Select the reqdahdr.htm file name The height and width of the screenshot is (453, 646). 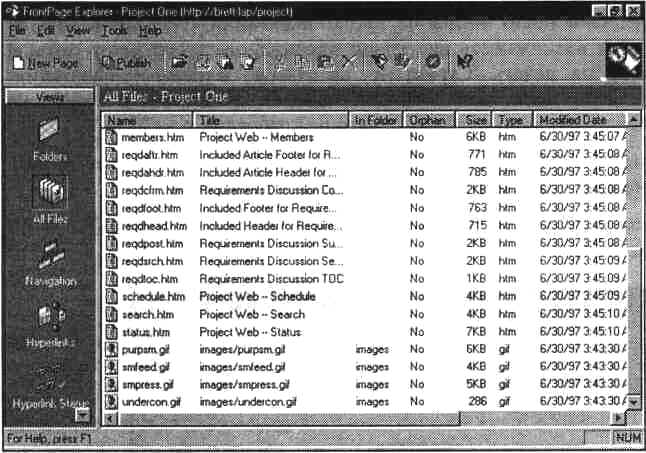point(152,173)
